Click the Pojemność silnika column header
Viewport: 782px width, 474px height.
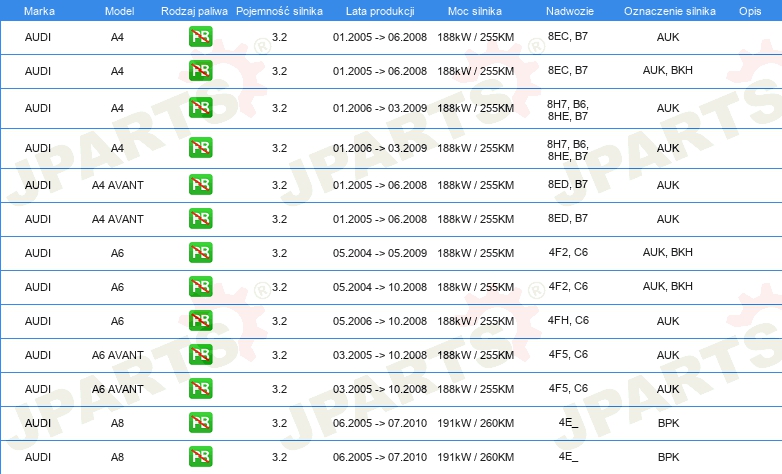[279, 11]
